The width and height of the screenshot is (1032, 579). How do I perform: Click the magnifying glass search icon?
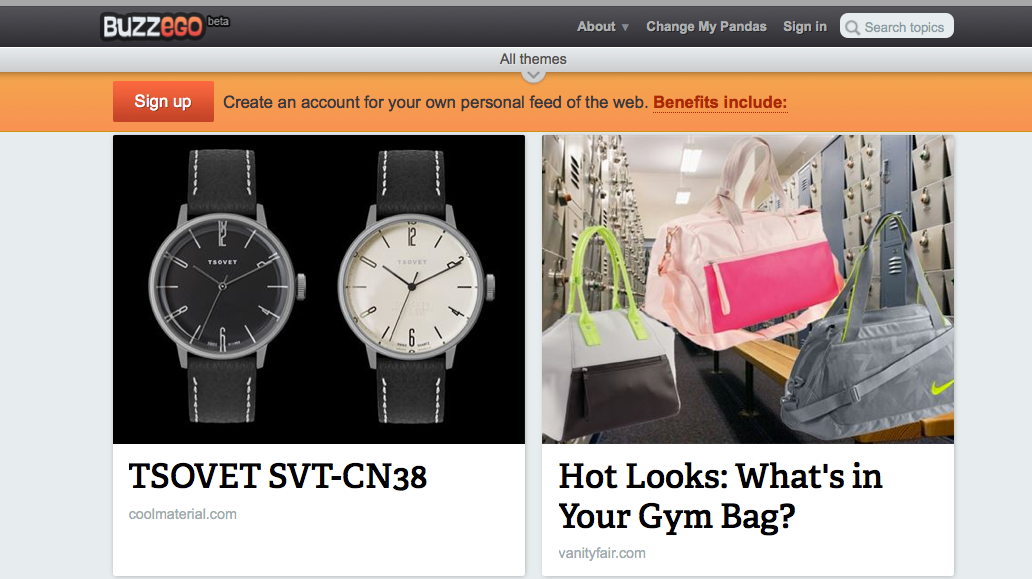pyautogui.click(x=852, y=27)
